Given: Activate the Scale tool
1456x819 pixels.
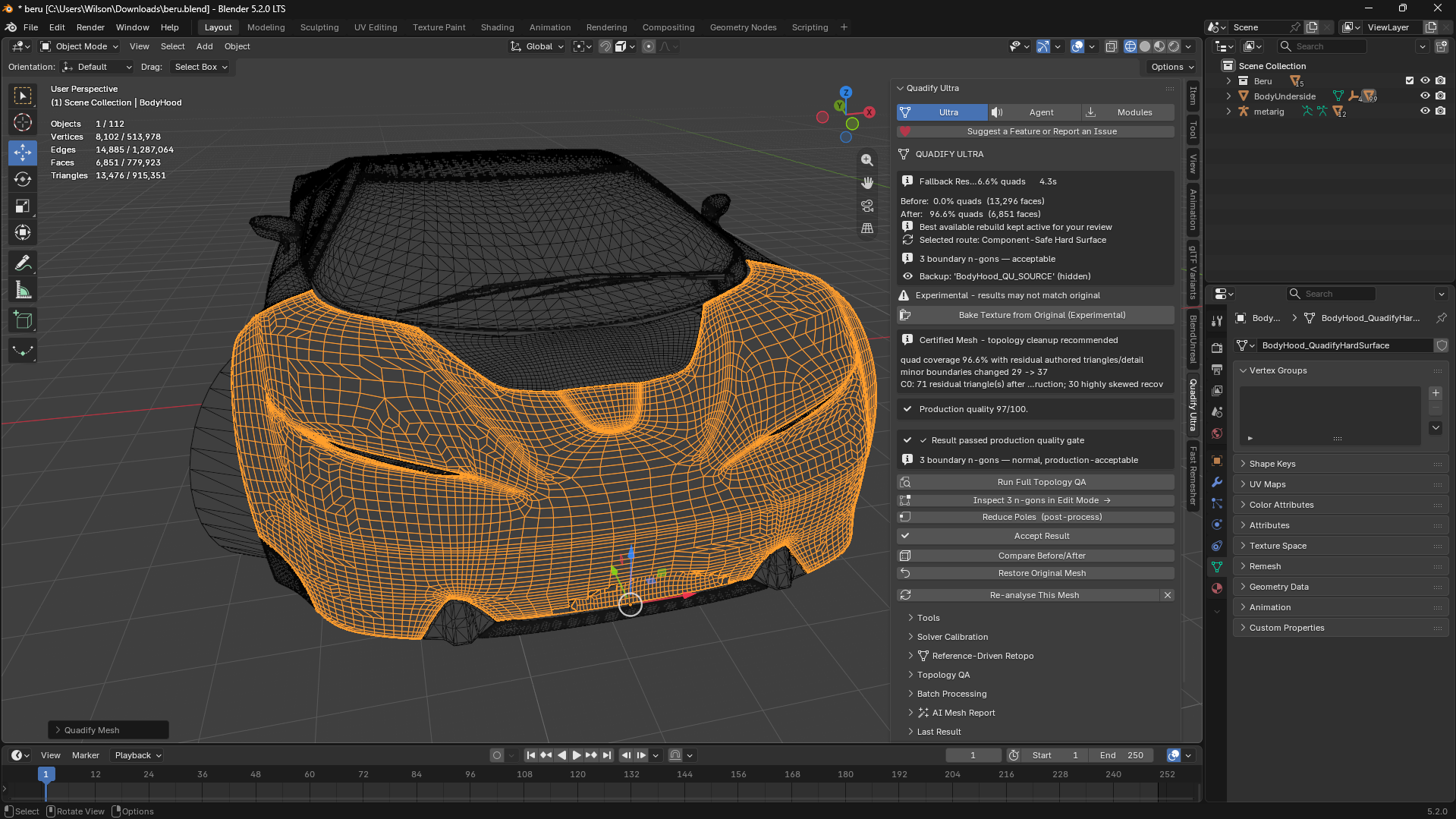Looking at the screenshot, I should [x=23, y=206].
